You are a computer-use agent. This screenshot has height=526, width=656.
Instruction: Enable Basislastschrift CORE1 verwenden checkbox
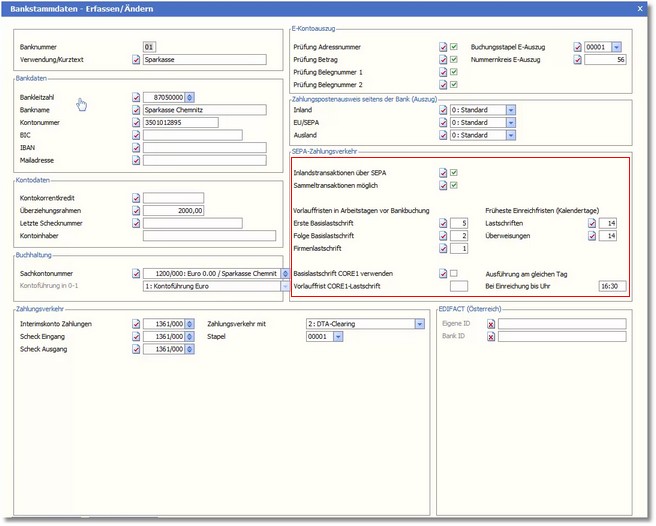[455, 273]
